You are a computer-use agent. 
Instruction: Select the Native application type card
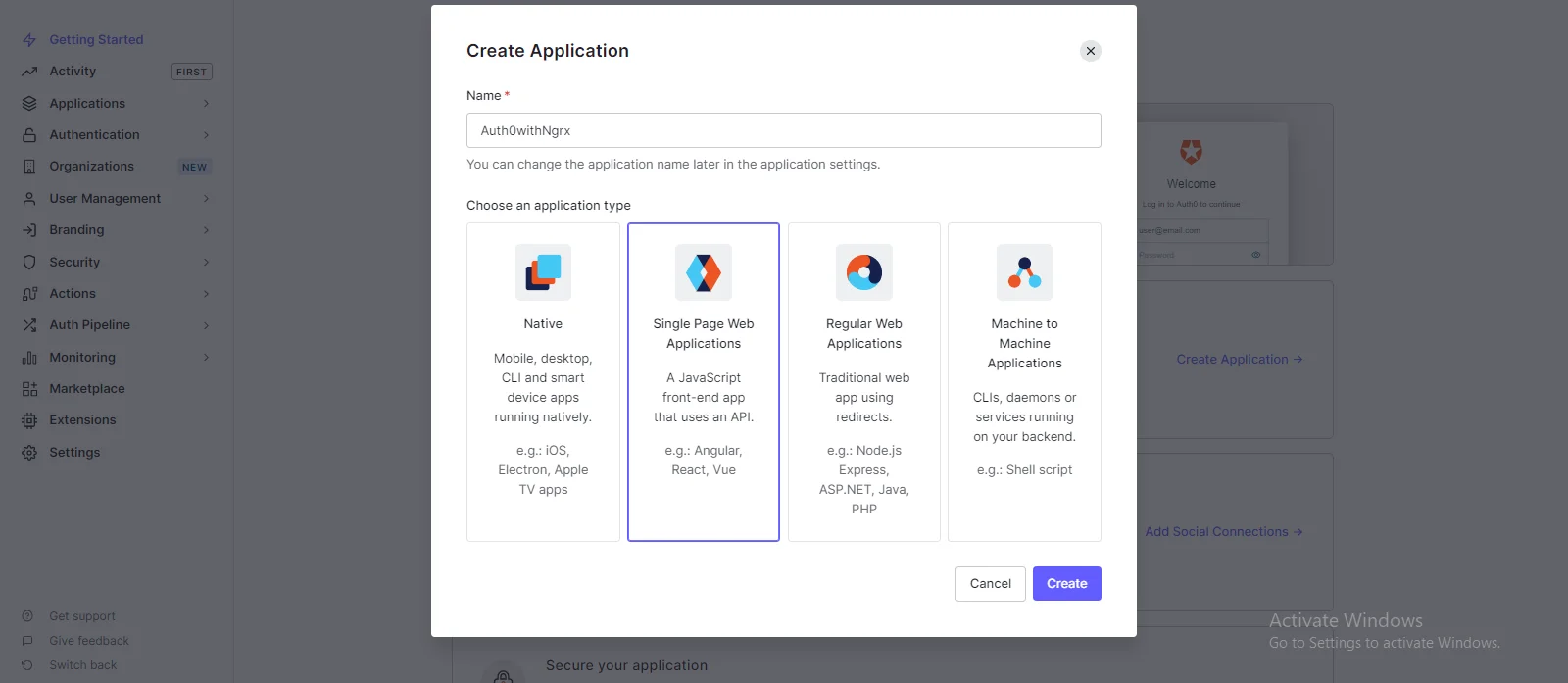543,382
